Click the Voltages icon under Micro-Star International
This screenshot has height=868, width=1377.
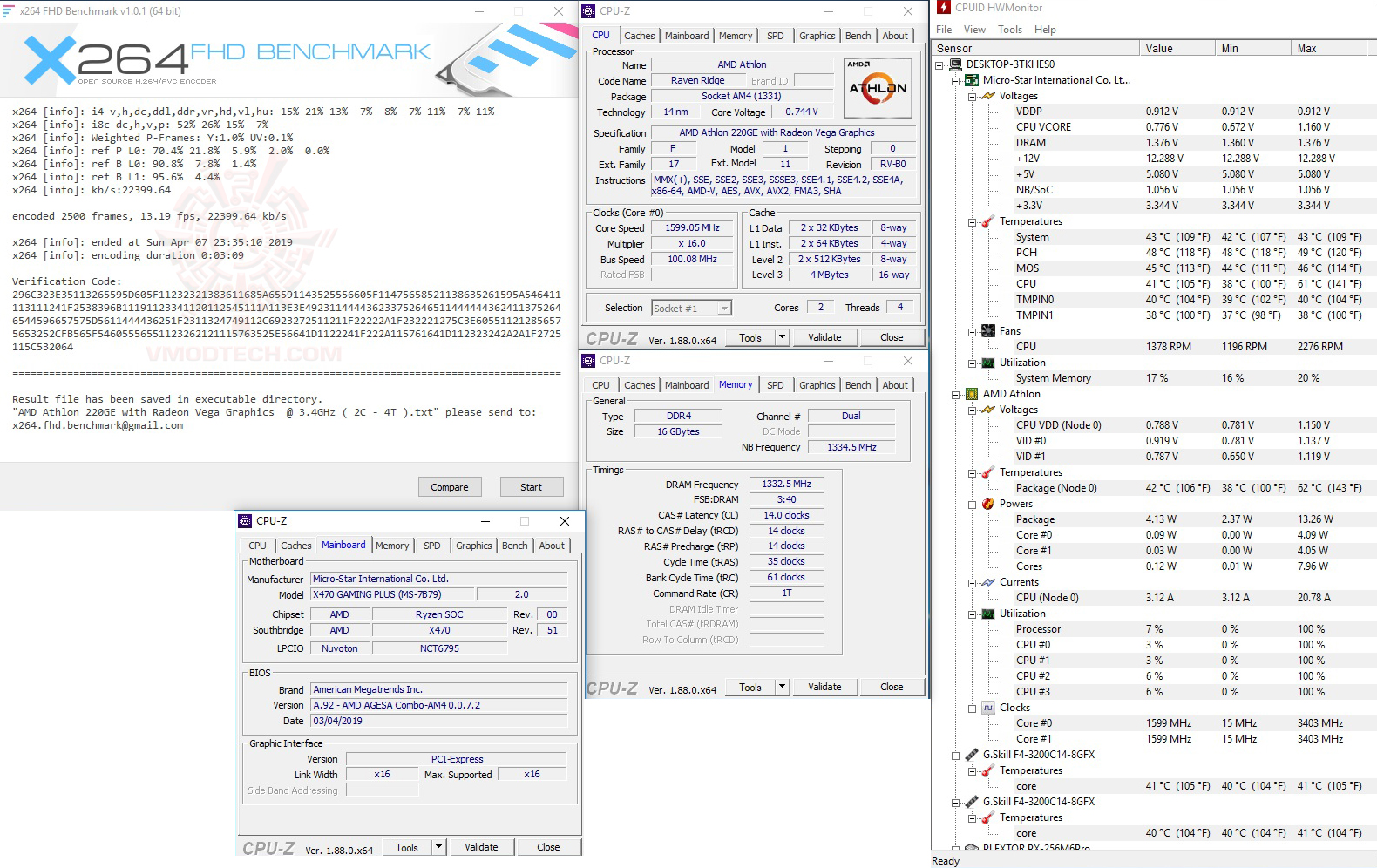tap(988, 96)
